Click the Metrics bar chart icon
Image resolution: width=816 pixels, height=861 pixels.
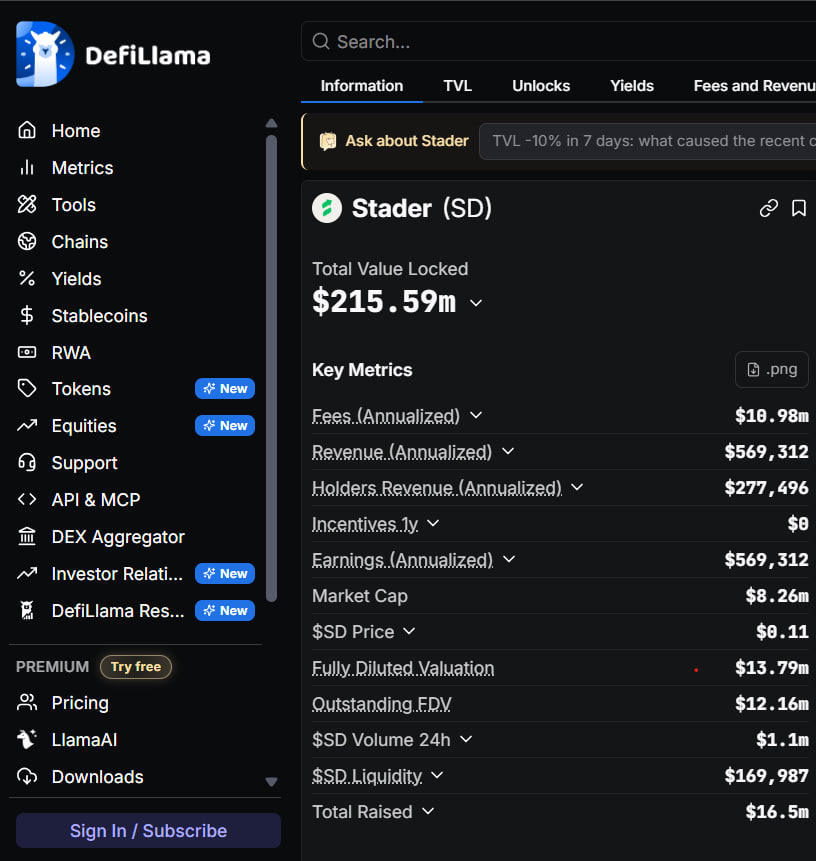(27, 167)
